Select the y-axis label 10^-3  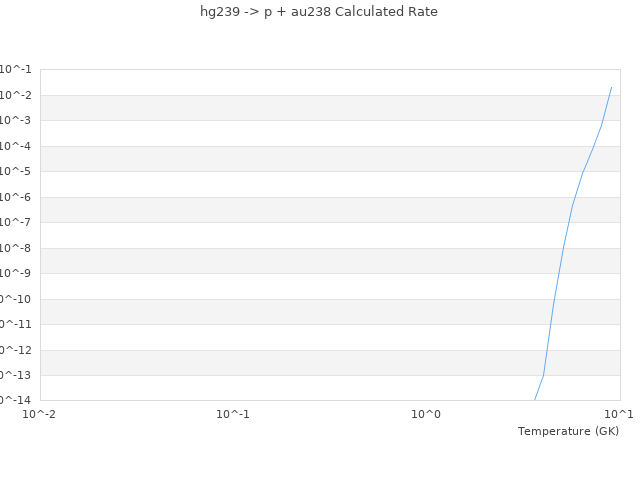point(15,120)
